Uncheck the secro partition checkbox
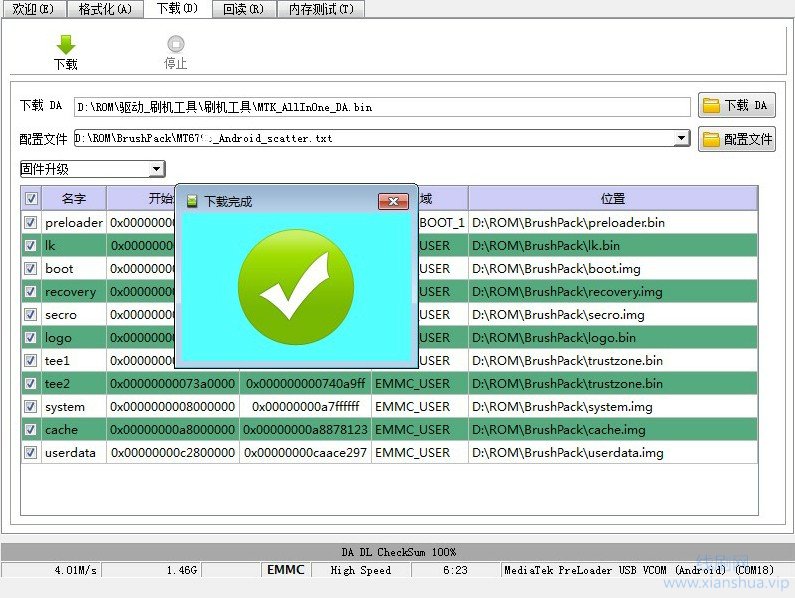 pos(31,314)
